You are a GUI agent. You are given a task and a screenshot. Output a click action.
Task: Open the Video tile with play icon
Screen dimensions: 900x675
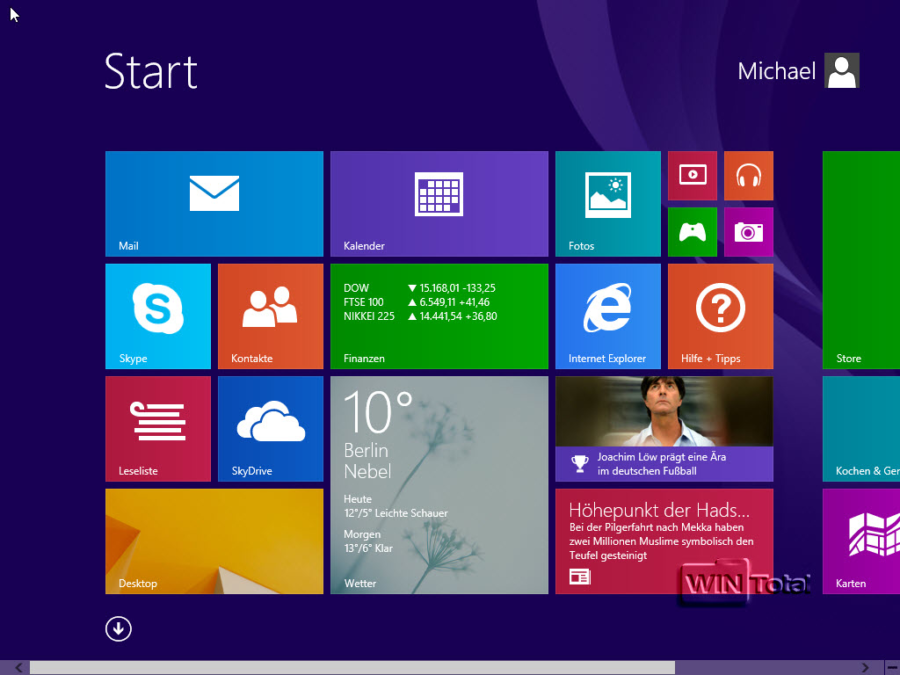point(692,176)
